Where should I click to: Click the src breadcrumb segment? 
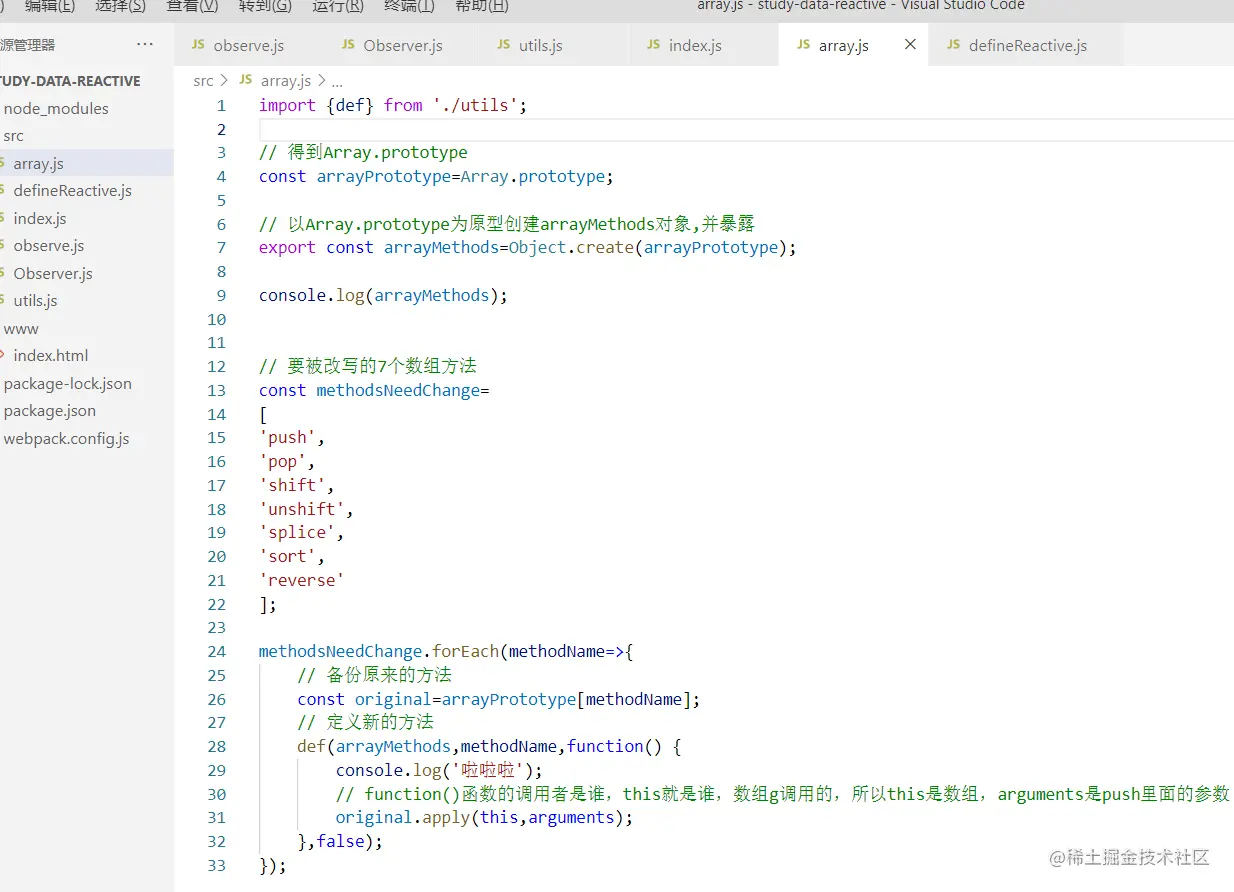pos(204,80)
